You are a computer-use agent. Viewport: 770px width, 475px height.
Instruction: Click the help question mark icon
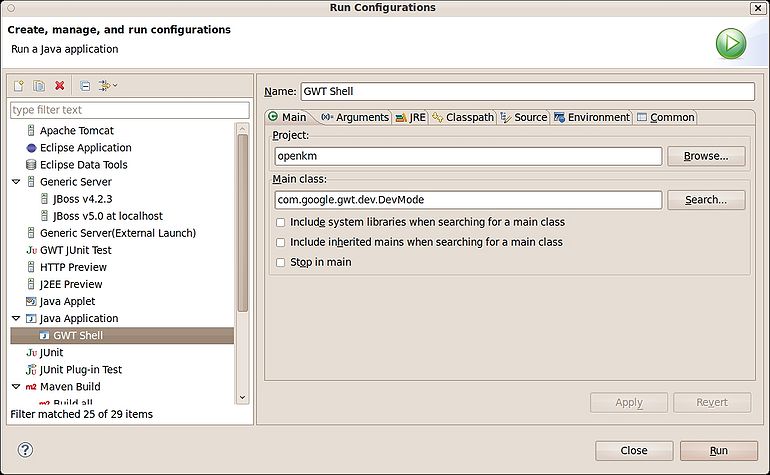point(25,449)
